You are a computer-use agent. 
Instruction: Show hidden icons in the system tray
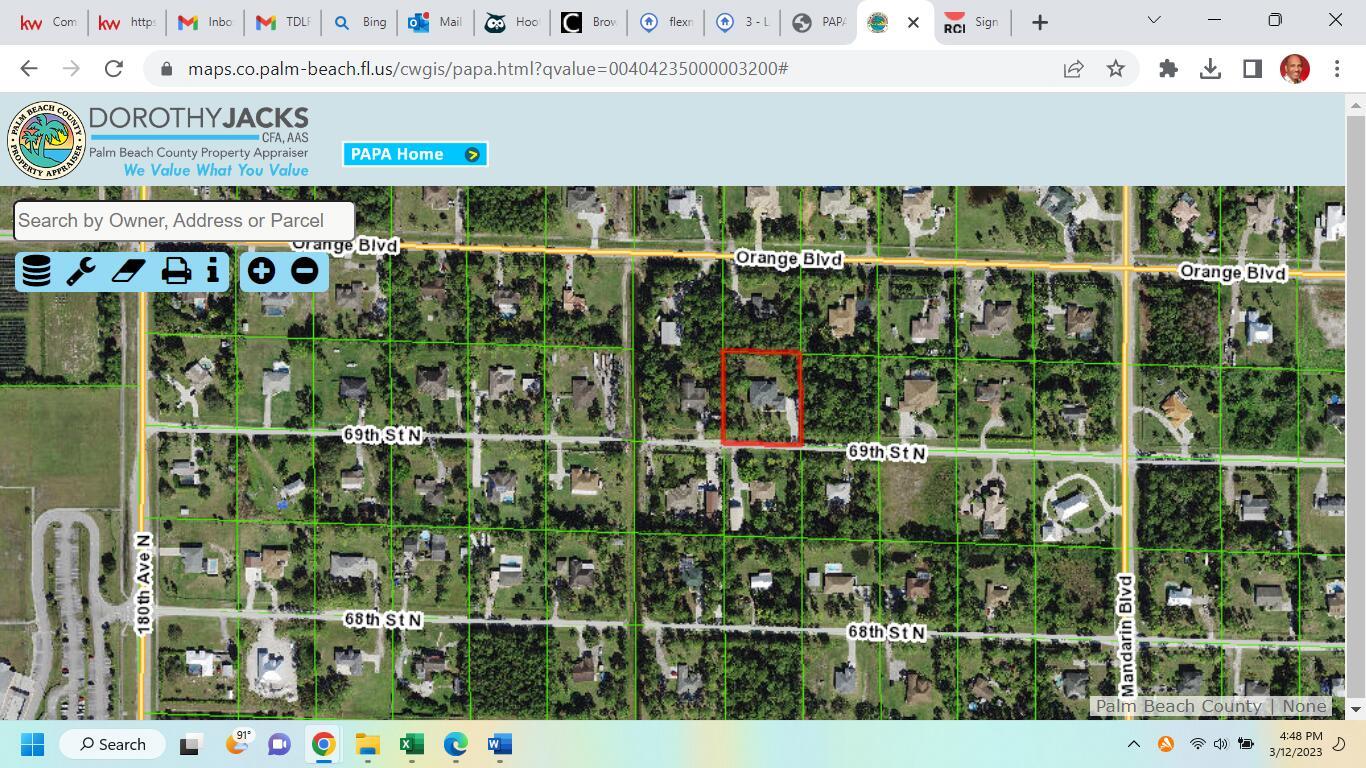tap(1133, 744)
